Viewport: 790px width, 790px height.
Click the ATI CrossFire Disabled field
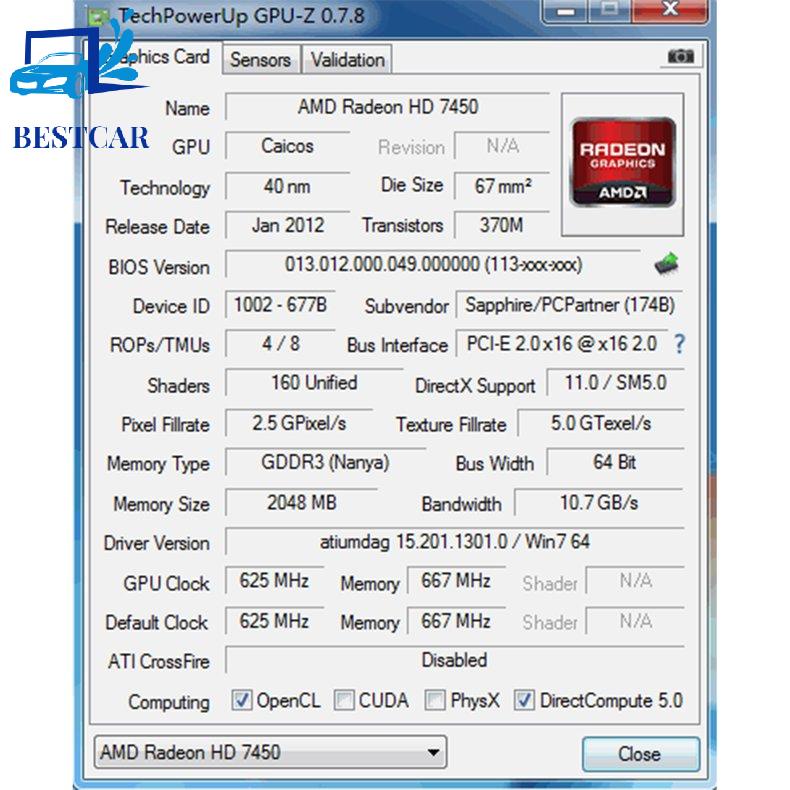pyautogui.click(x=455, y=661)
